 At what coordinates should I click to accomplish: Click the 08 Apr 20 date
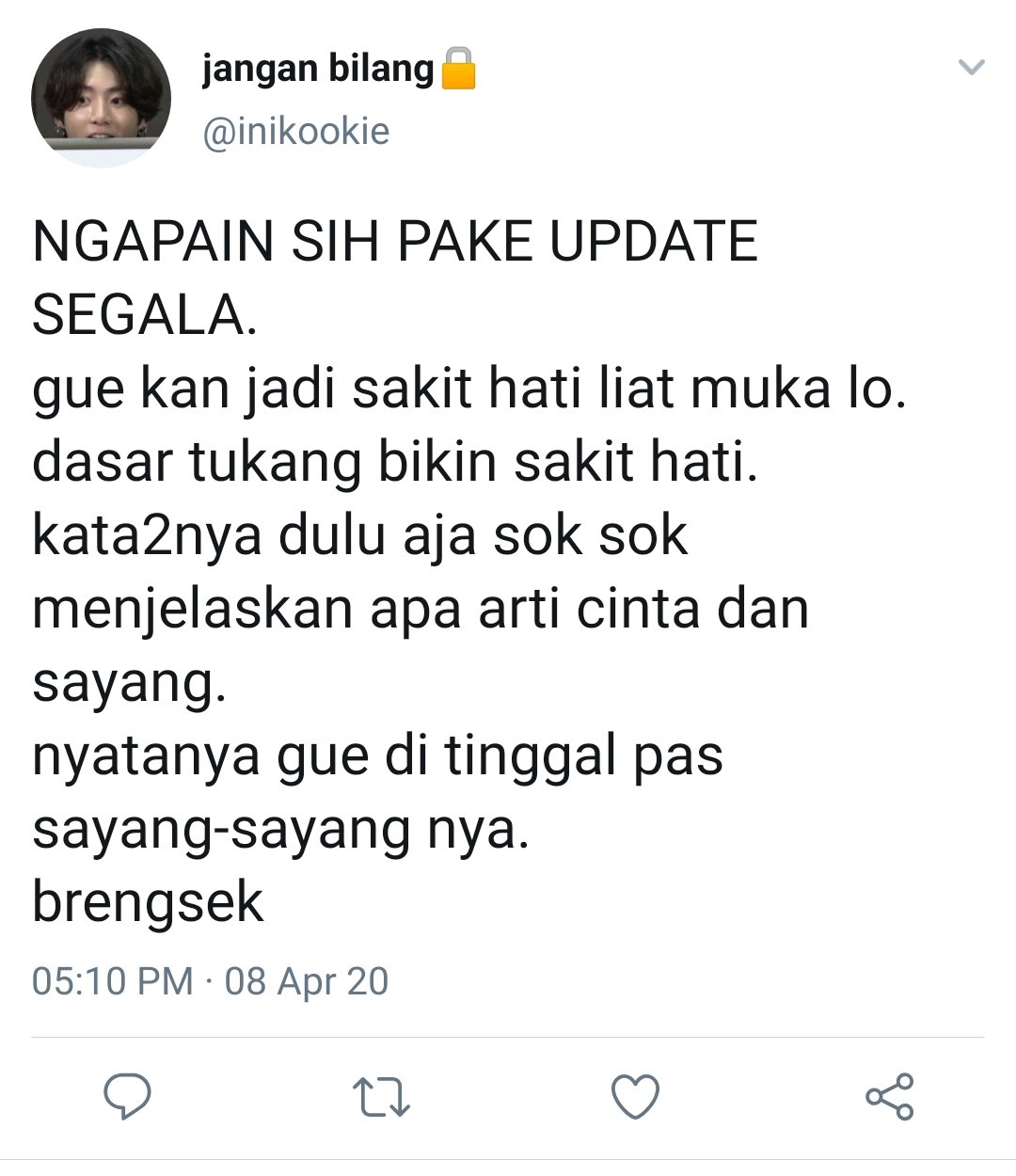coord(307,981)
